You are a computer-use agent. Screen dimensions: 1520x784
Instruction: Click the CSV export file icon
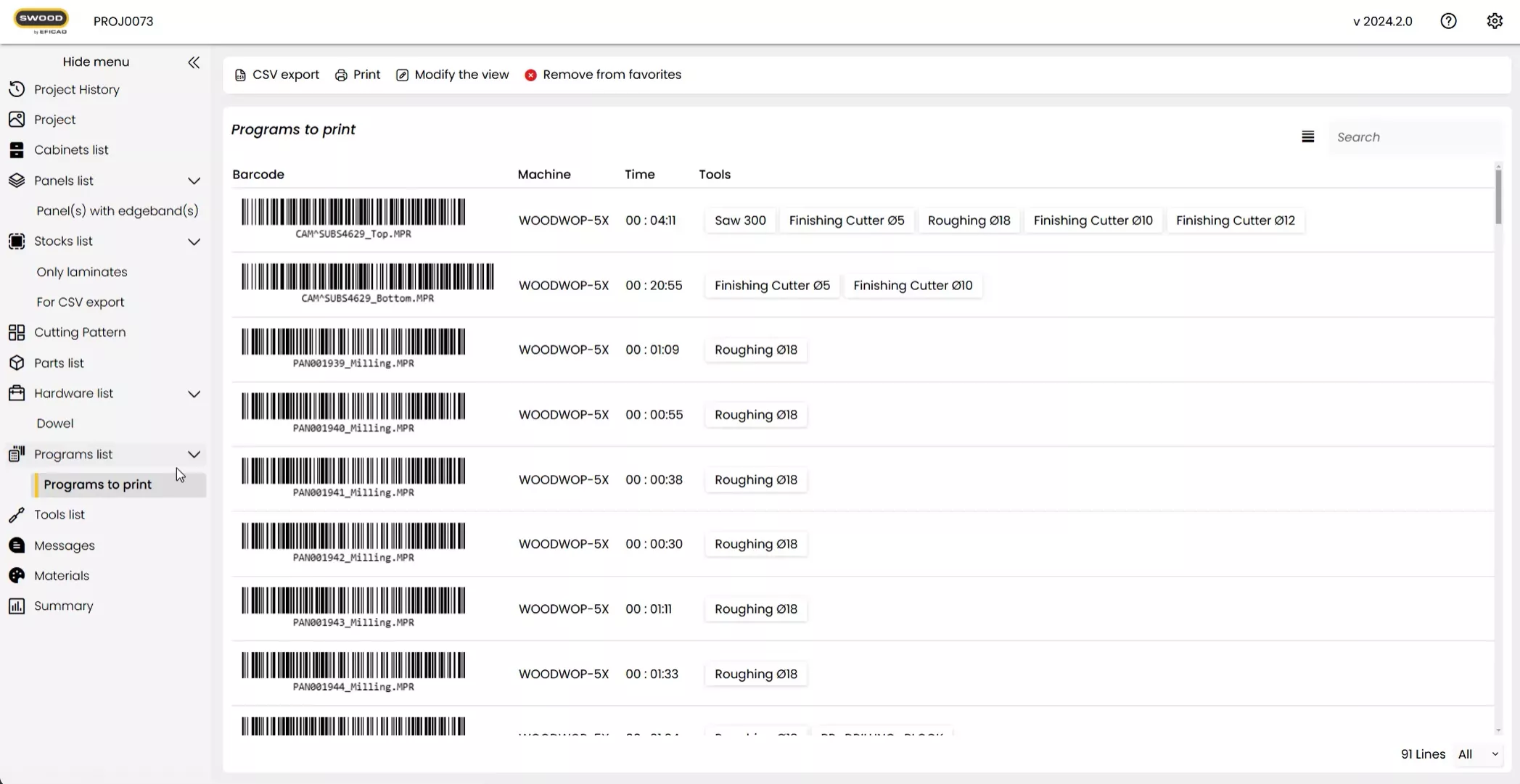[240, 75]
